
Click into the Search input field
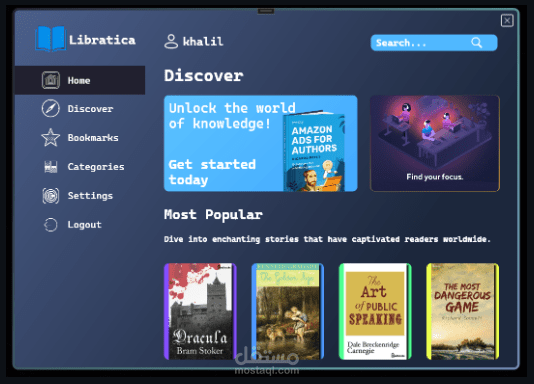[x=434, y=43]
